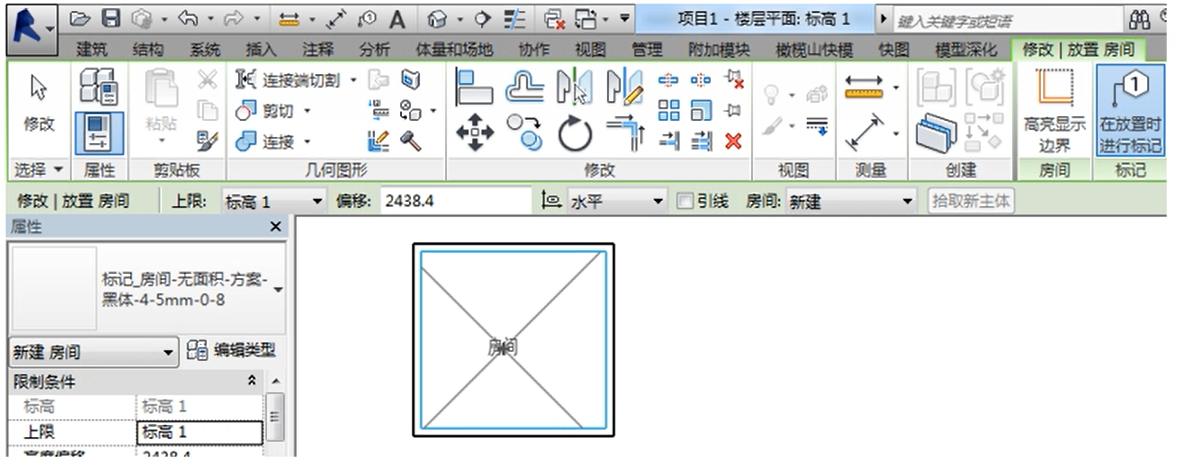Click the Scale tool icon
The width and height of the screenshot is (1178, 470).
tap(701, 110)
